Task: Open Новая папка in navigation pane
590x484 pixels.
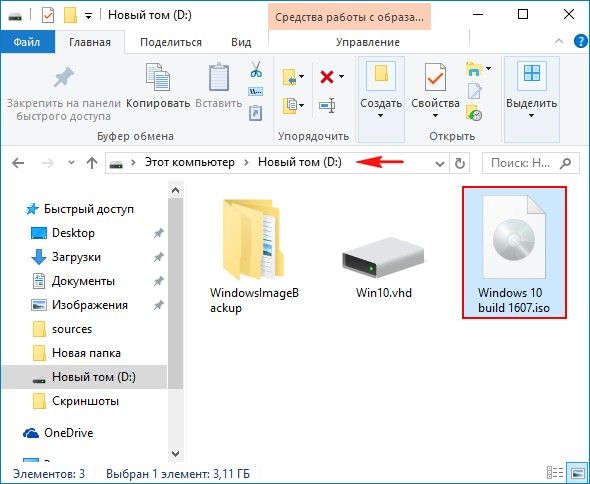Action: pyautogui.click(x=86, y=353)
